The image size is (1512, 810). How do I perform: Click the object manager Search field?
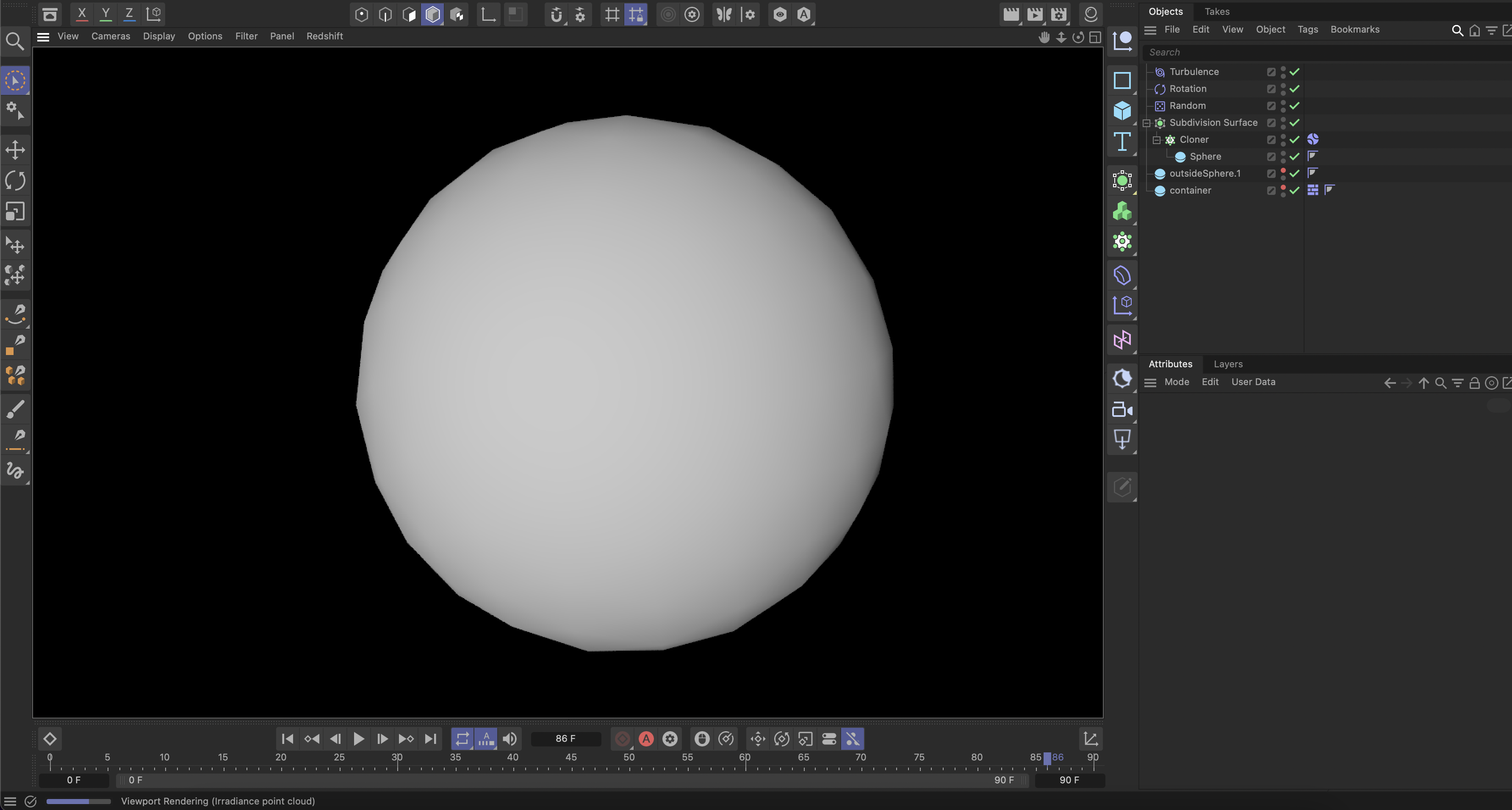(x=1291, y=52)
